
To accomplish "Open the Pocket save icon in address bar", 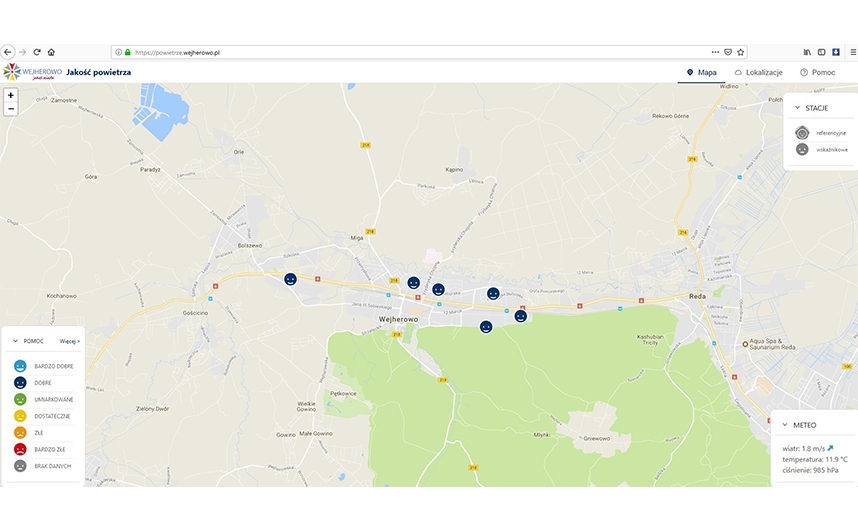I will (x=728, y=52).
